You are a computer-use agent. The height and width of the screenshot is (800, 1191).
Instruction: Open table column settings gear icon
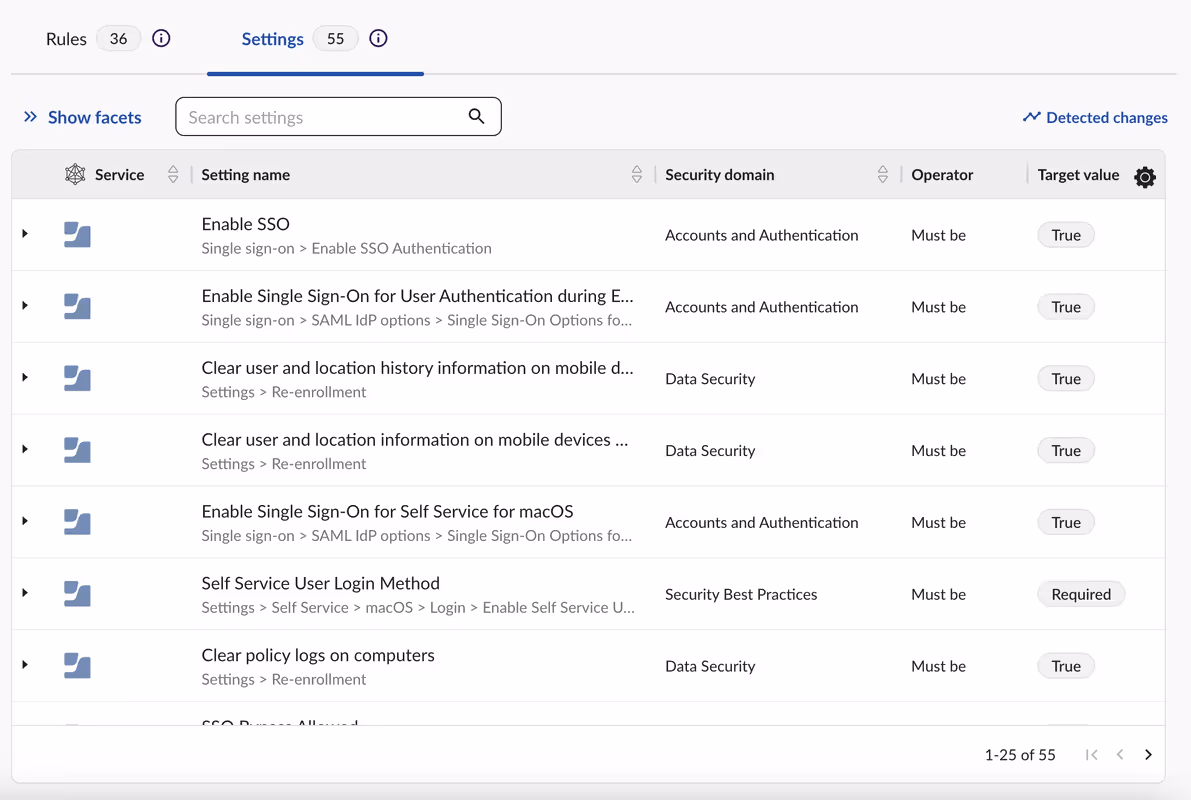[x=1145, y=177]
